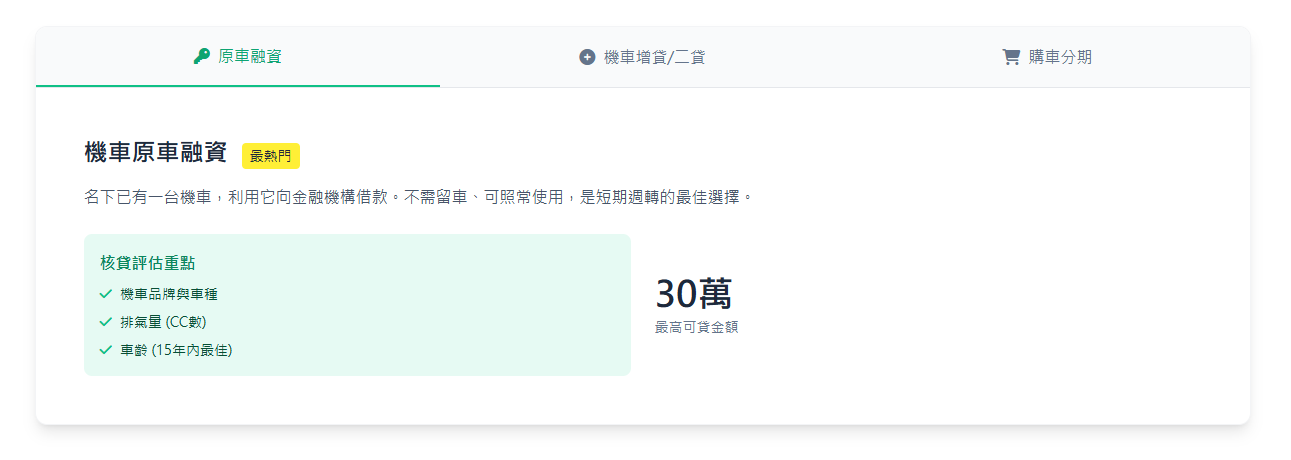
Task: Select the 排氣量 (CC數) list item text
Action: point(163,322)
